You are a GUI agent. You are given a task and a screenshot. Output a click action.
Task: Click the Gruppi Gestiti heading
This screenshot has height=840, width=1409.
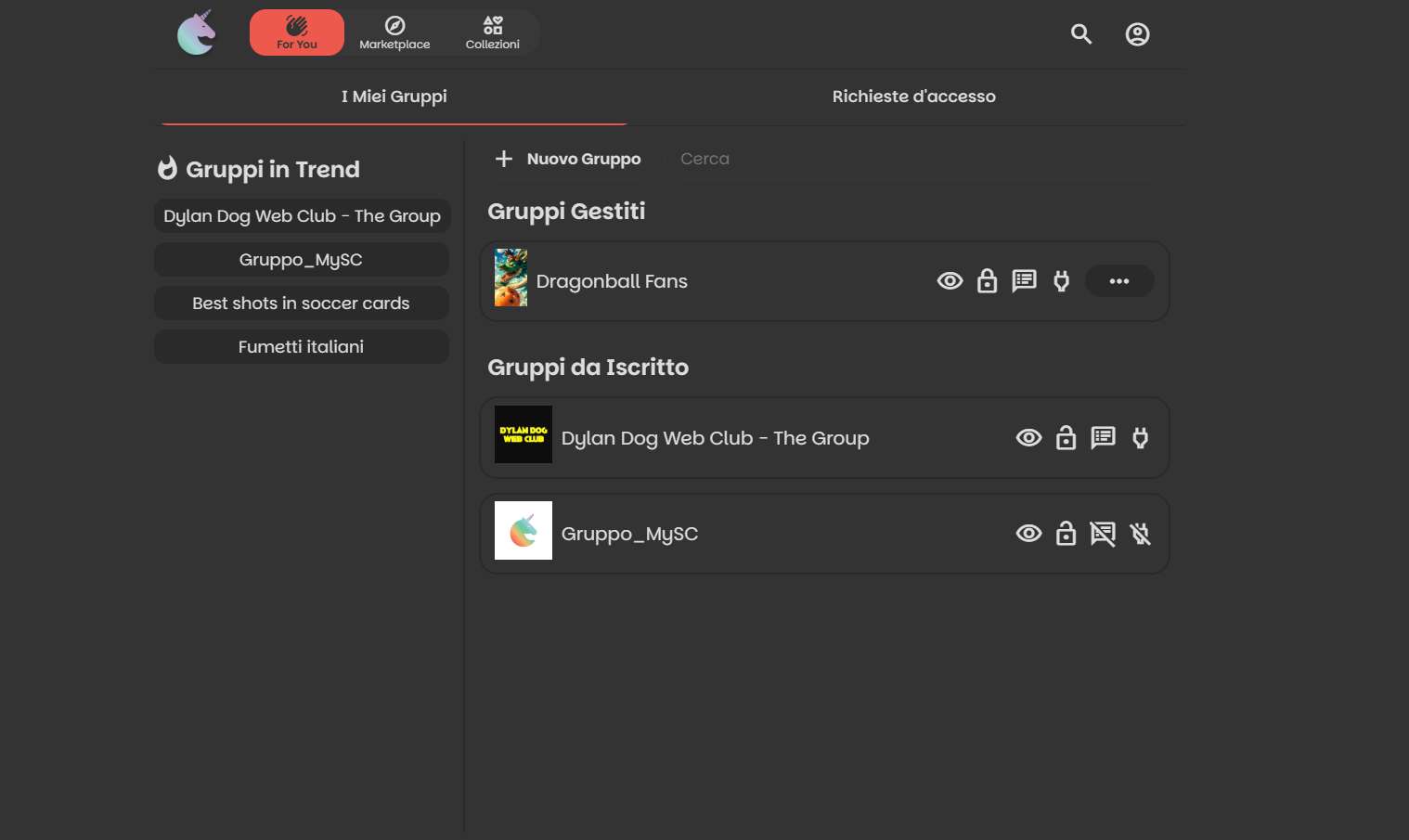click(x=566, y=212)
